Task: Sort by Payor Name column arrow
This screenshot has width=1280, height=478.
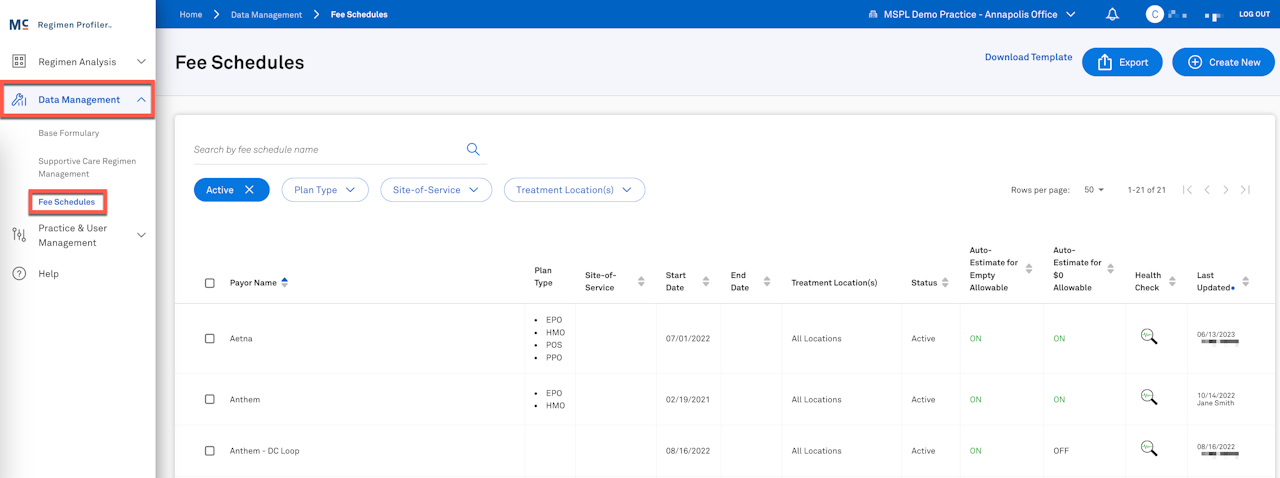Action: coord(284,283)
